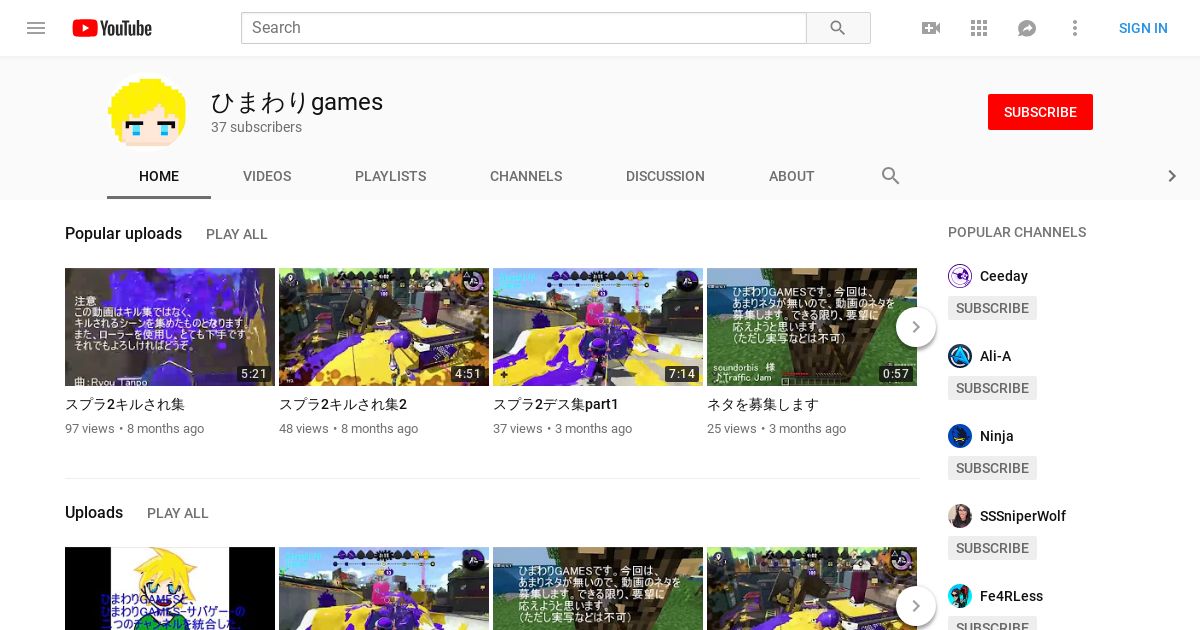Screen dimensions: 1200x630
Task: Open the 5:21 スプラ2キルされ集 thumbnail
Action: tap(170, 327)
